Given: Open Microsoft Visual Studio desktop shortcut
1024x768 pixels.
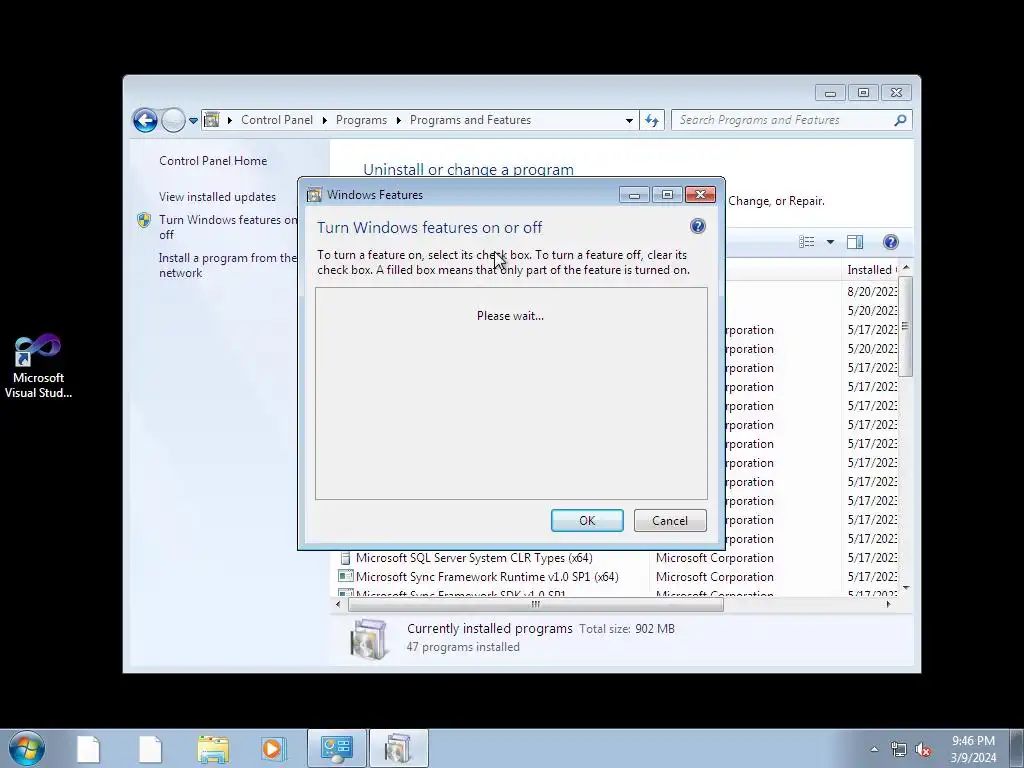Looking at the screenshot, I should coord(38,366).
